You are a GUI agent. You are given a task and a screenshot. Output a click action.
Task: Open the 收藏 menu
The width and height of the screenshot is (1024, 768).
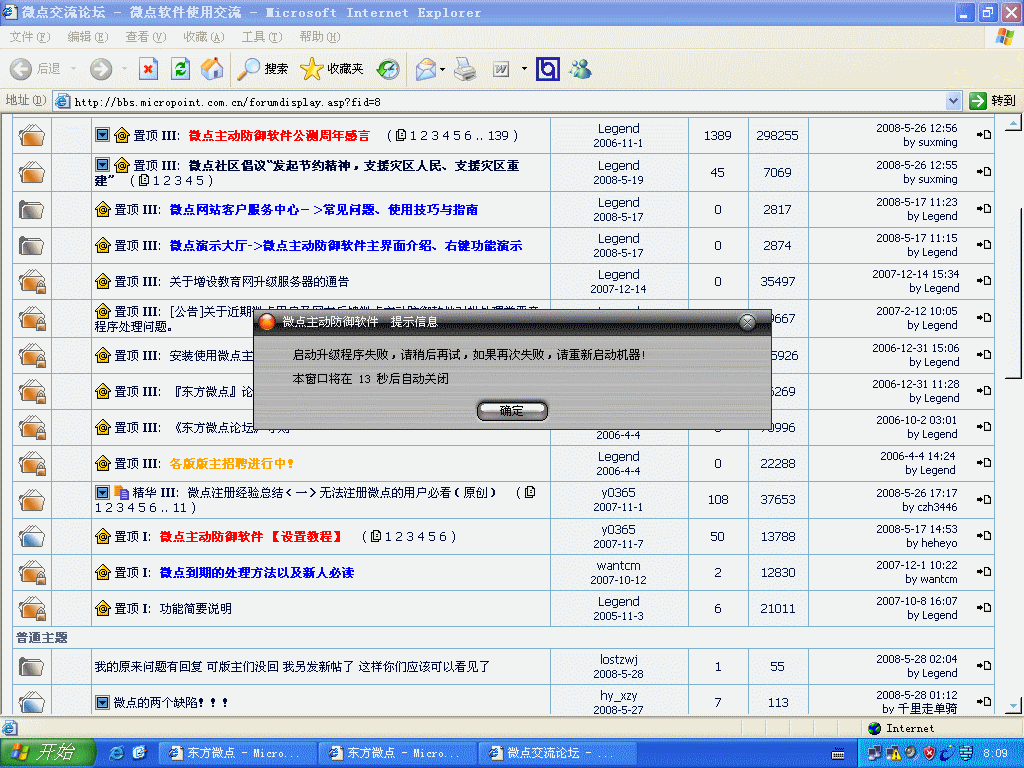(x=203, y=37)
